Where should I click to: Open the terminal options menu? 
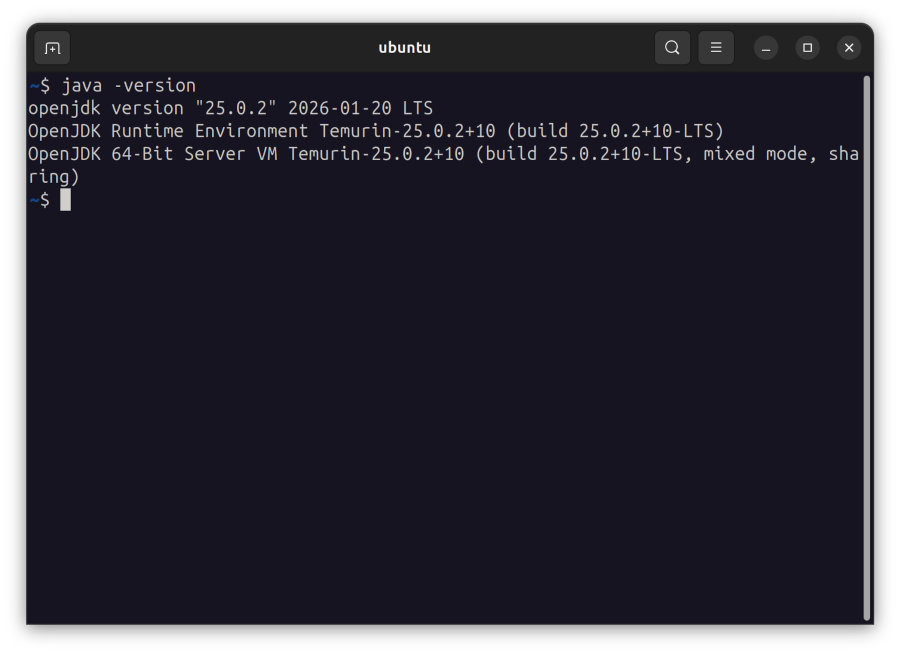click(716, 47)
